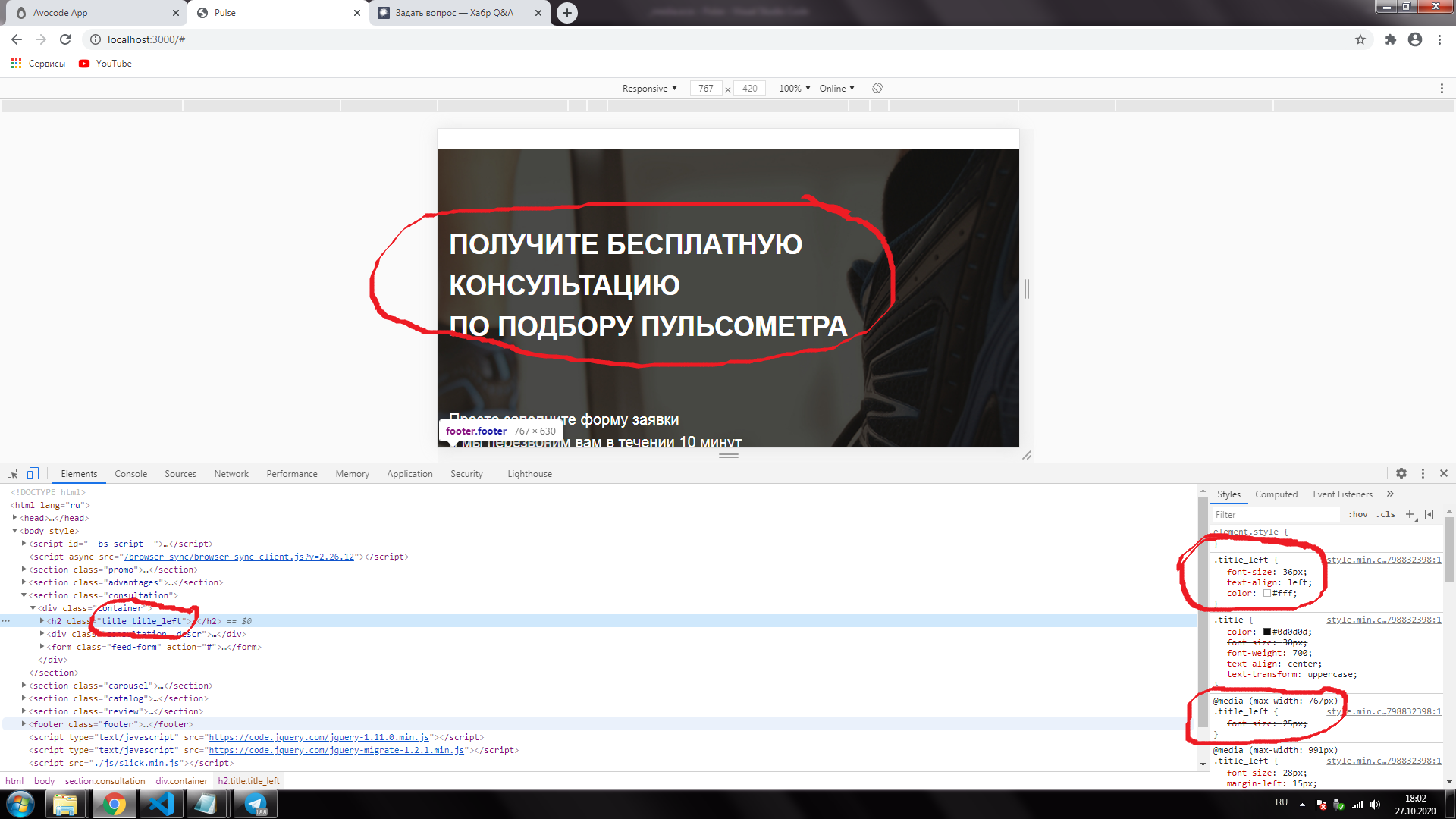Expand the head element node
Image resolution: width=1456 pixels, height=819 pixels.
pos(14,518)
